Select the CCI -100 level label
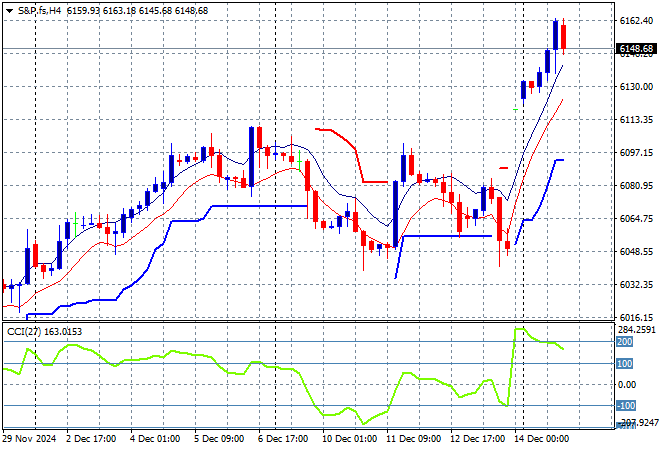Screen dimensions: 660x450 (626, 406)
